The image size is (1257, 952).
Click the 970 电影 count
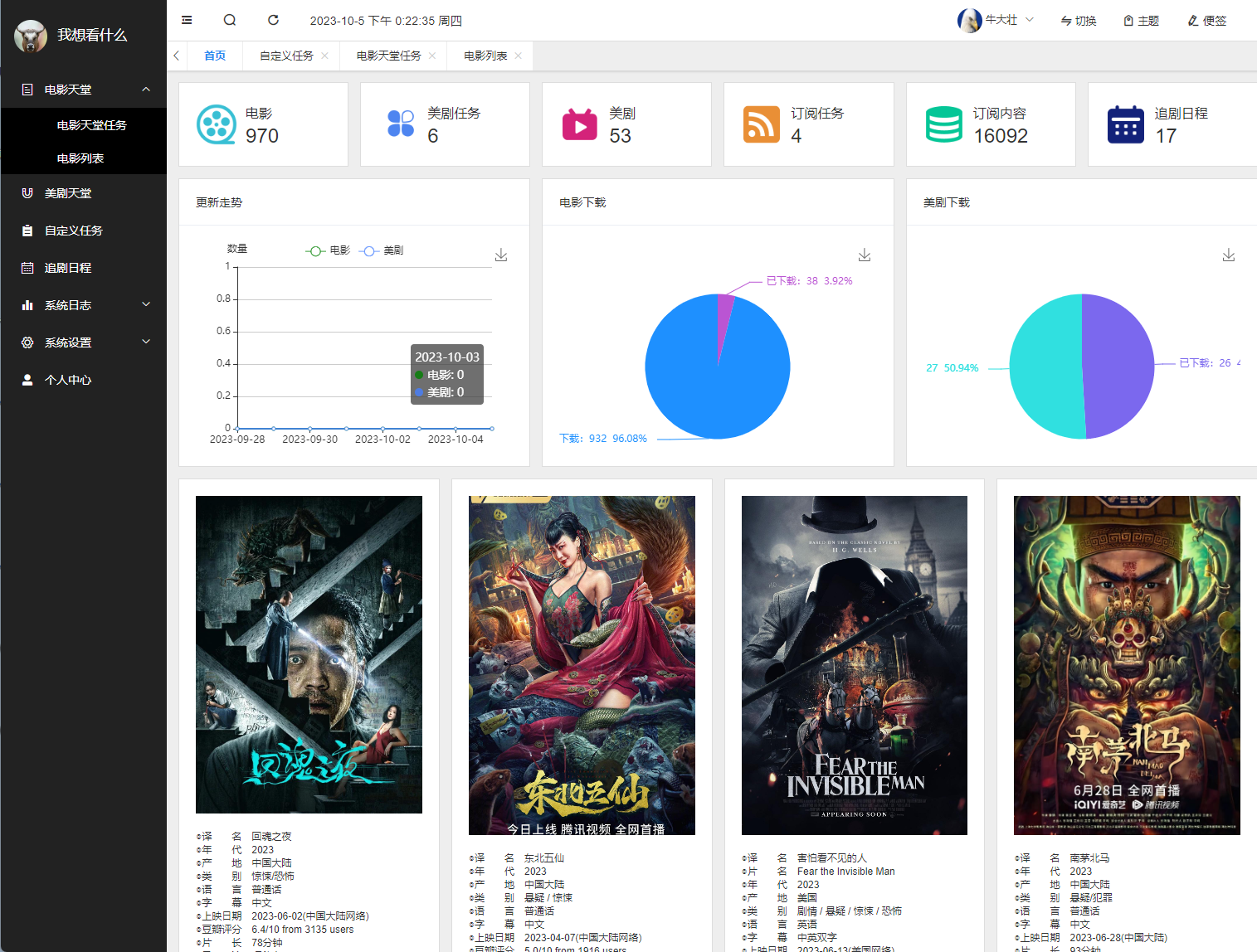point(262,136)
